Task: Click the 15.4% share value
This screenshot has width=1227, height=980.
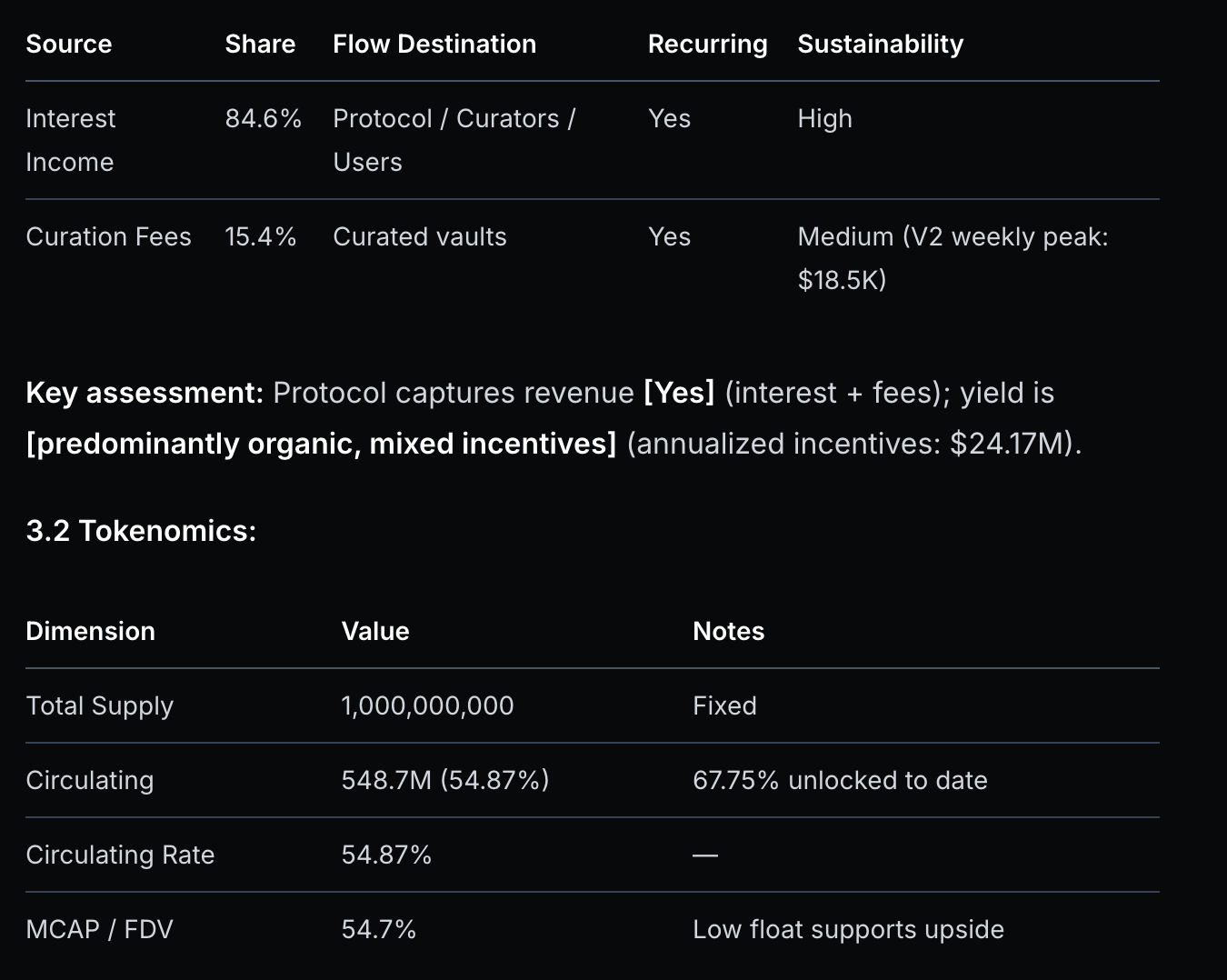Action: point(261,237)
